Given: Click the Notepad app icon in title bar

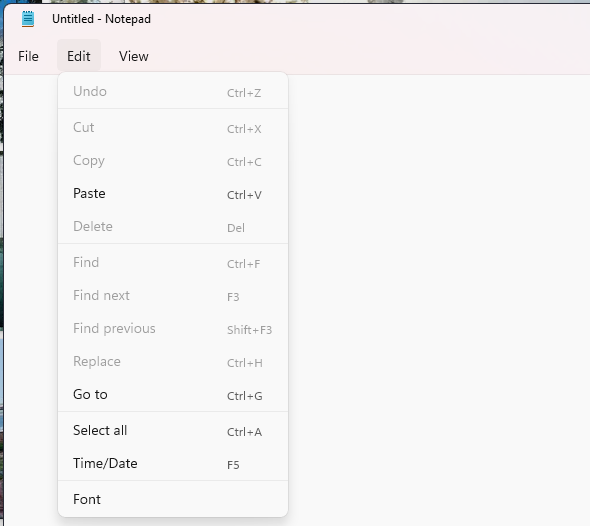Looking at the screenshot, I should [28, 19].
